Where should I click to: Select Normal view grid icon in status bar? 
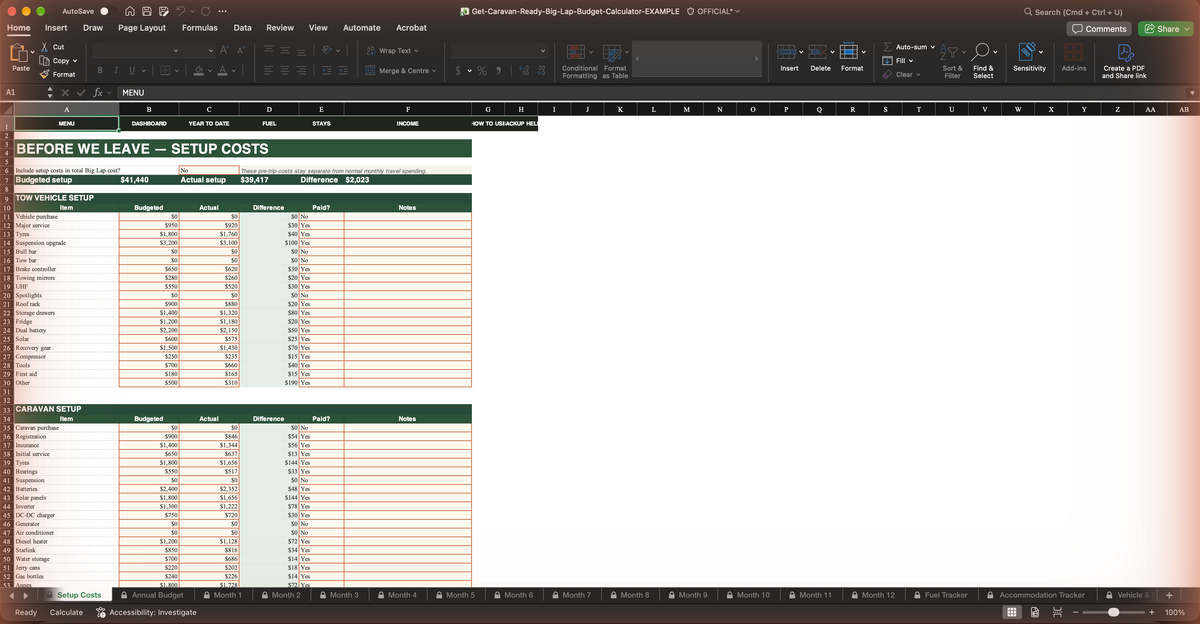tap(1012, 611)
